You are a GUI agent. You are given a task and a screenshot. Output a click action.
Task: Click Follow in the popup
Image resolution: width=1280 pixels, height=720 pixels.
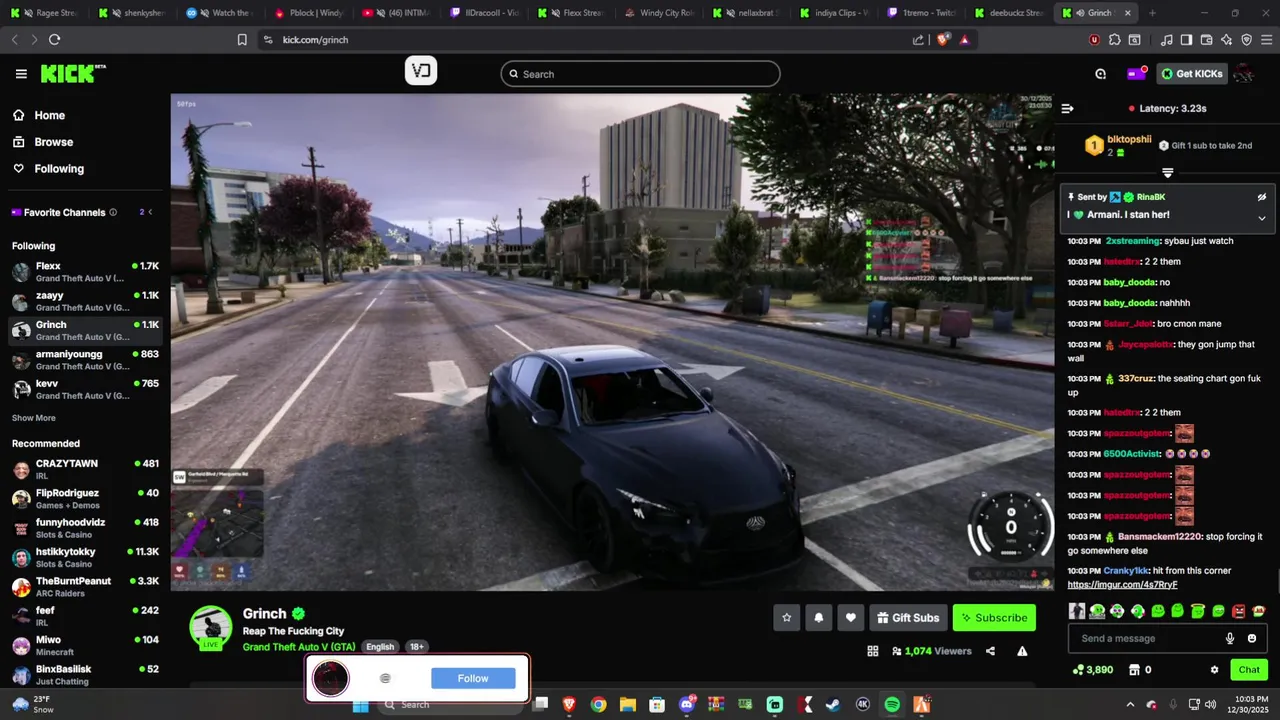[473, 678]
